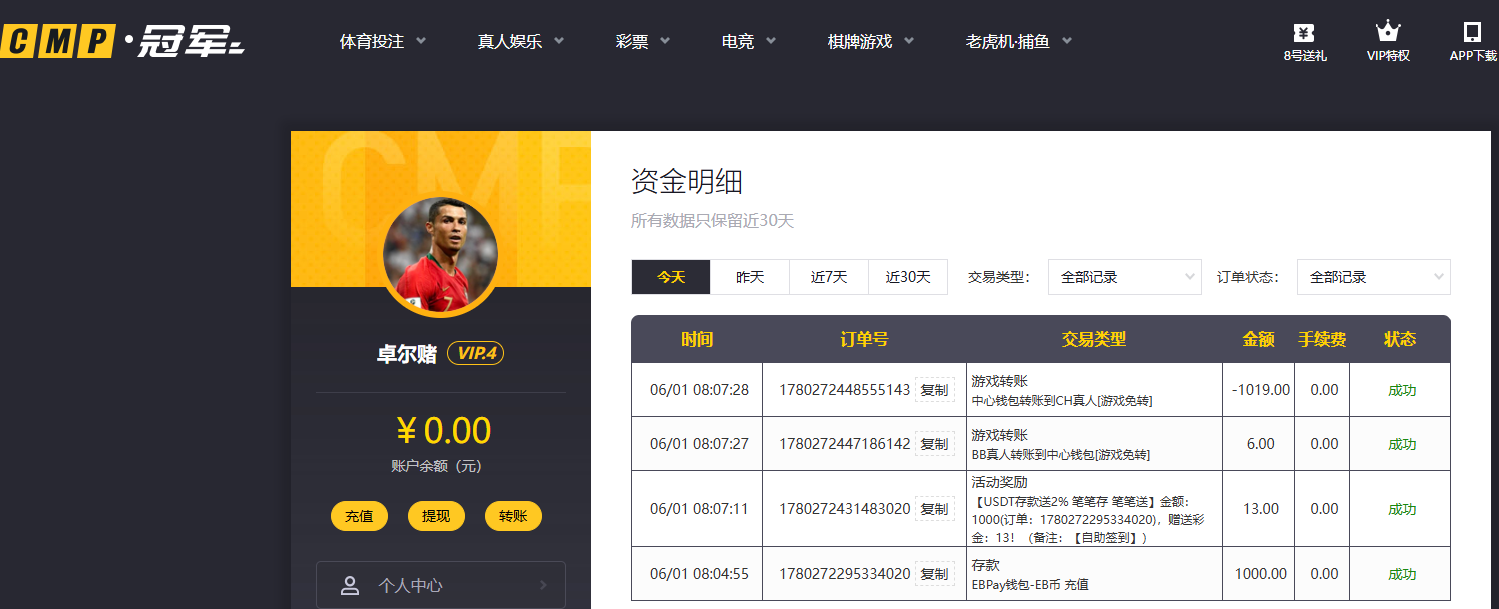Open the VIP特权 crown icon
Image resolution: width=1499 pixels, height=609 pixels.
[x=1388, y=31]
